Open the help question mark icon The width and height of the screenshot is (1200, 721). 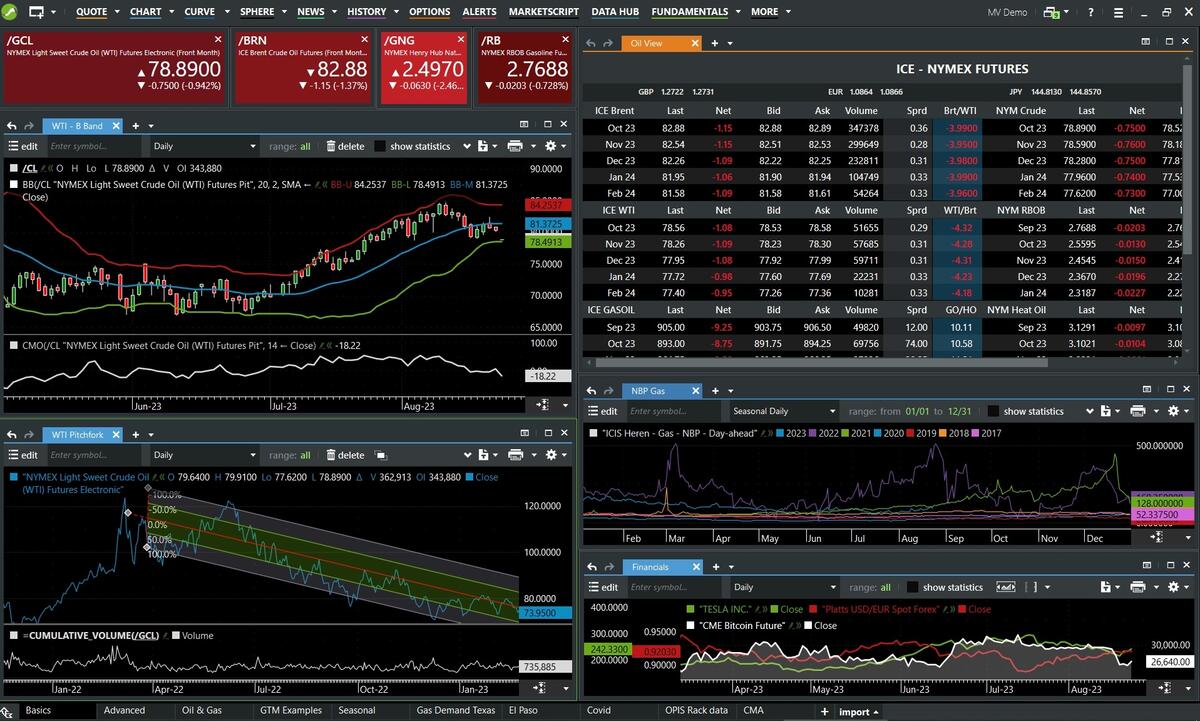click(x=1091, y=12)
